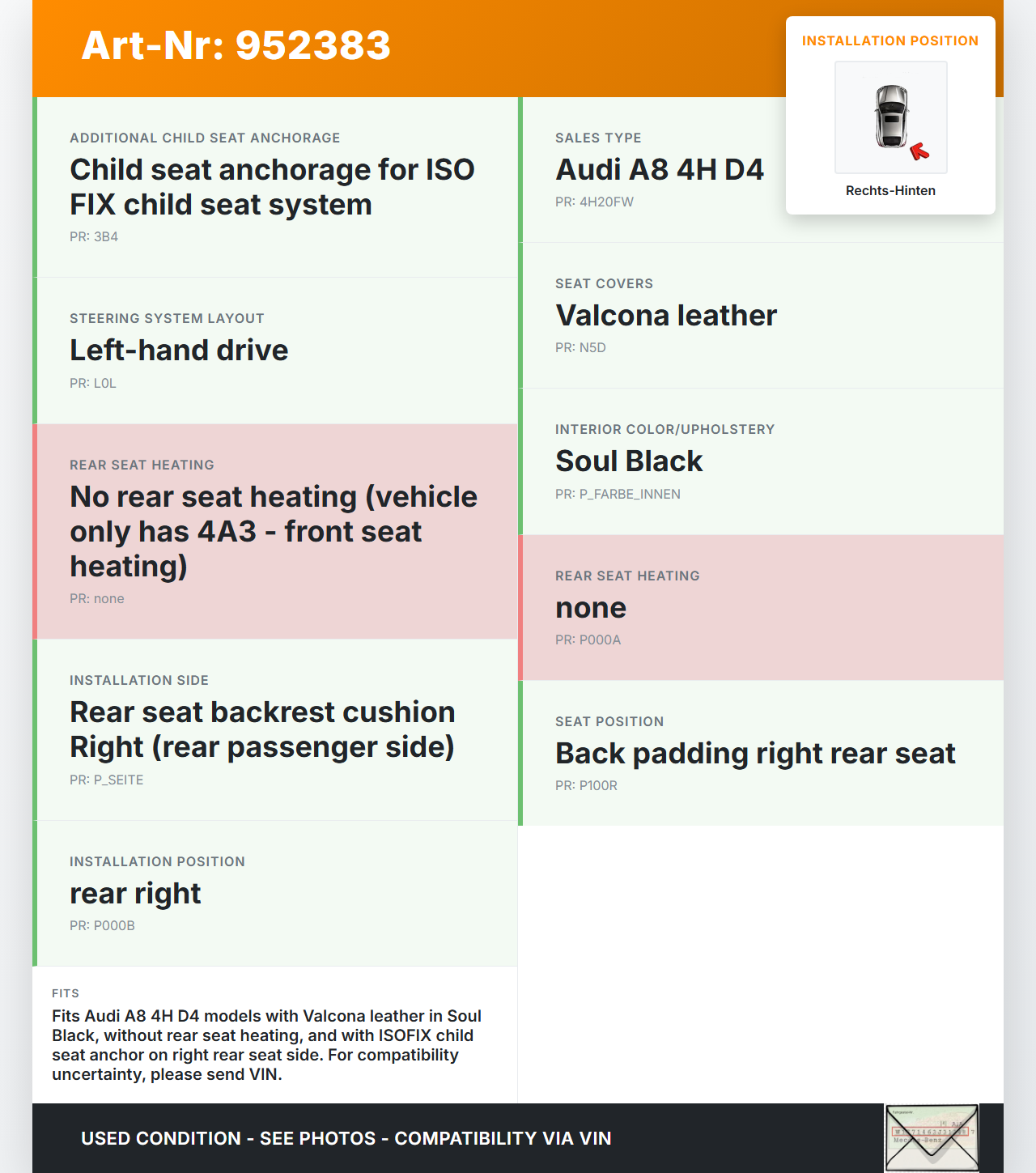1036x1173 pixels.
Task: Select the ISOFIX child seat anchorage card
Action: coord(272,187)
